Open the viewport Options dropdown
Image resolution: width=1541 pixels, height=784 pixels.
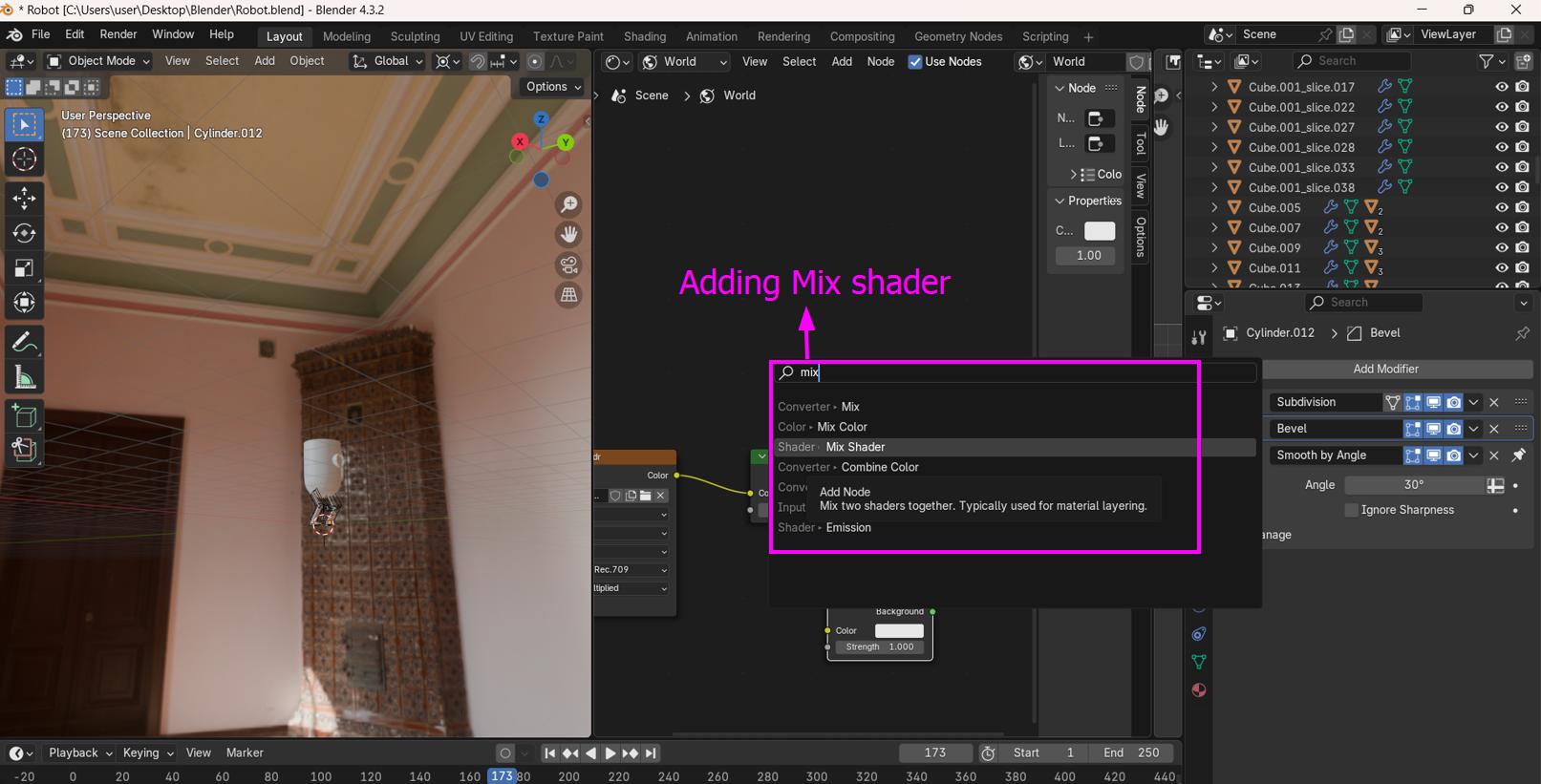[553, 86]
